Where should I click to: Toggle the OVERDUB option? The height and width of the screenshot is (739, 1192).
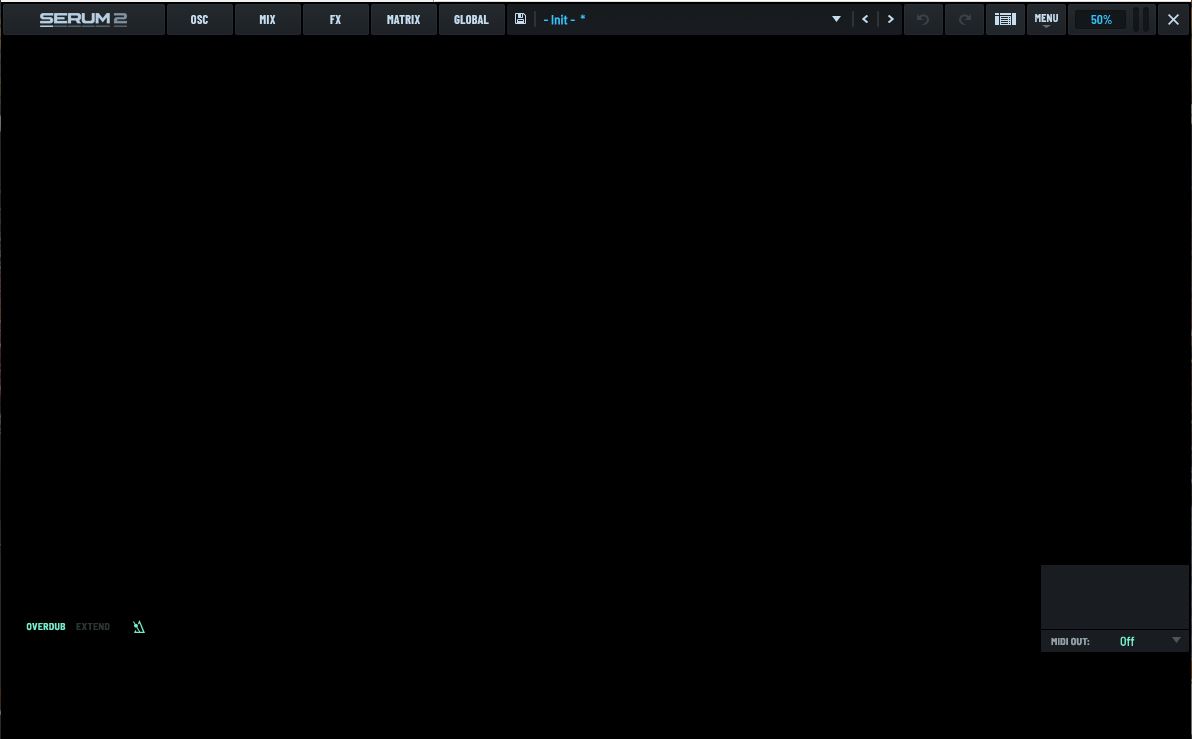click(x=46, y=626)
